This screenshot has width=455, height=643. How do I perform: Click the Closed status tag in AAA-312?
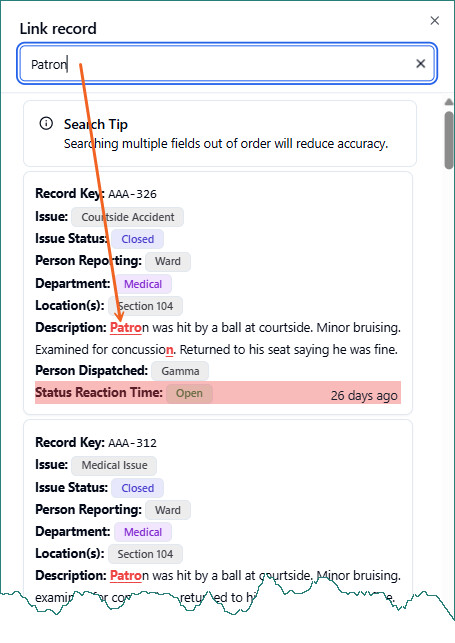[137, 488]
